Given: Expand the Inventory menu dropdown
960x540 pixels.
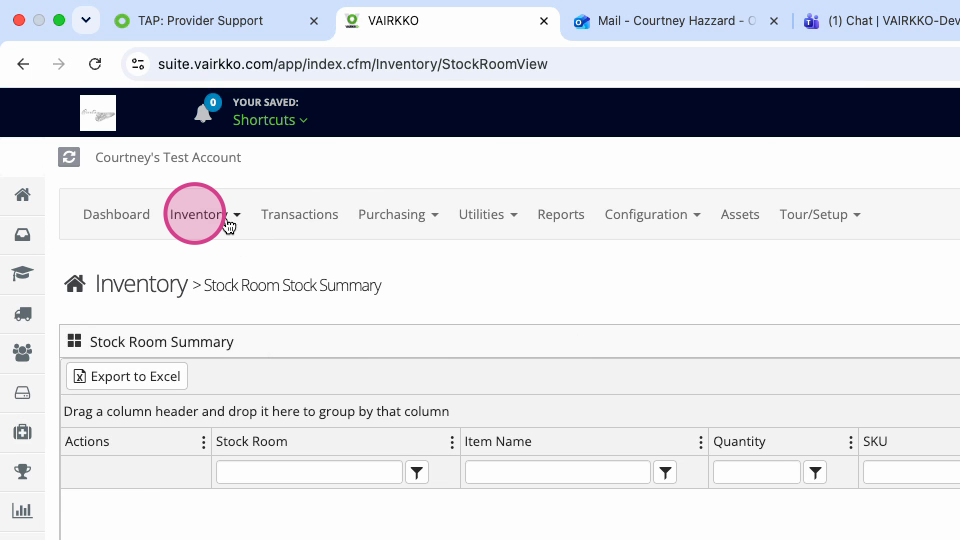Looking at the screenshot, I should (205, 214).
